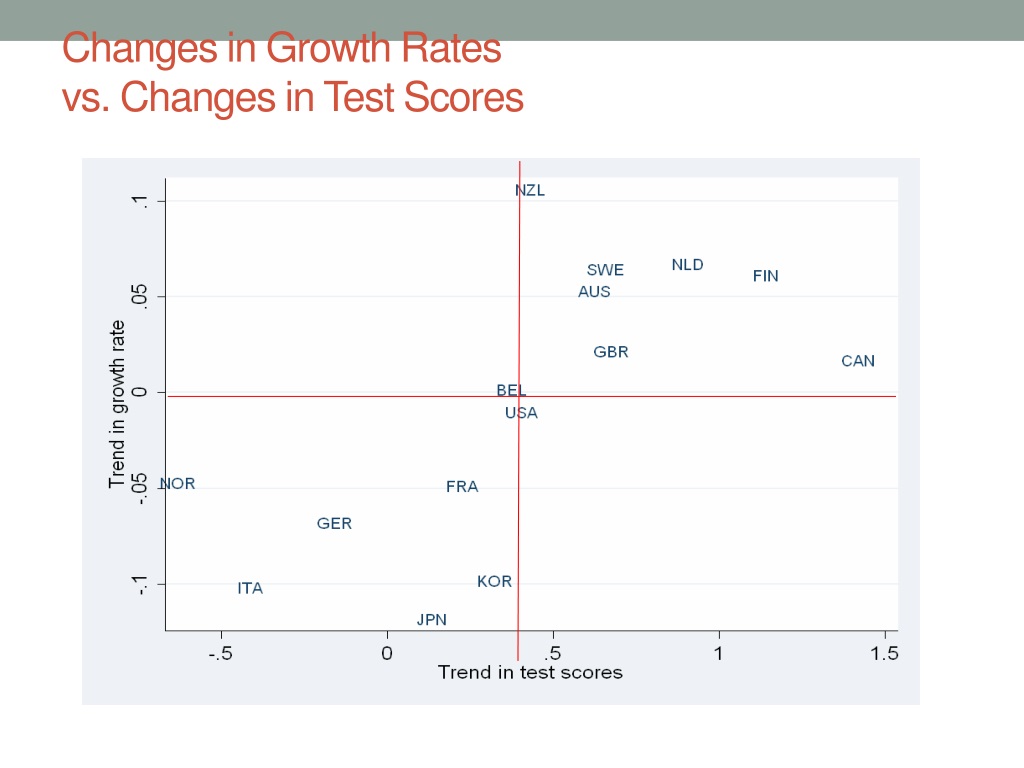Select the BEL label near zero line

(511, 390)
